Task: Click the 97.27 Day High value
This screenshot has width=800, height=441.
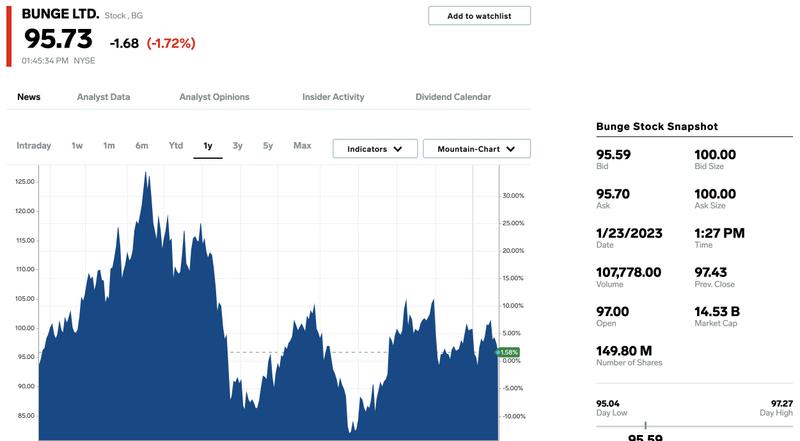Action: [782, 404]
